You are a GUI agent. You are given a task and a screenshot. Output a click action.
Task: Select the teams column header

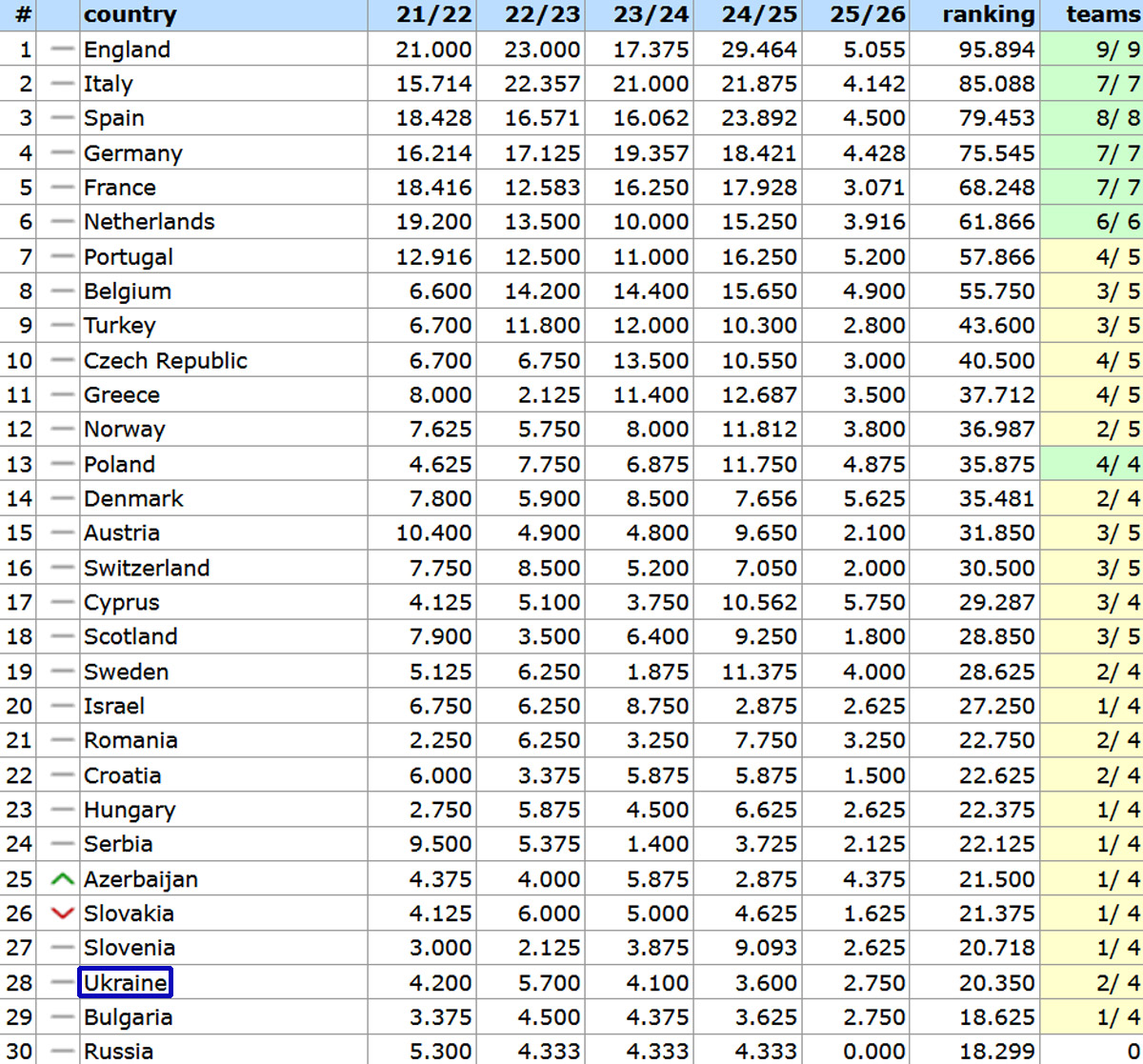click(1102, 15)
